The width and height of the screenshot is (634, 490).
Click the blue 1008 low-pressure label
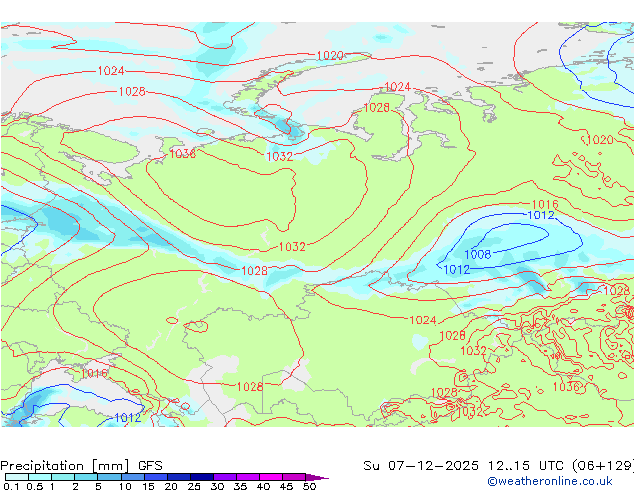point(478,255)
